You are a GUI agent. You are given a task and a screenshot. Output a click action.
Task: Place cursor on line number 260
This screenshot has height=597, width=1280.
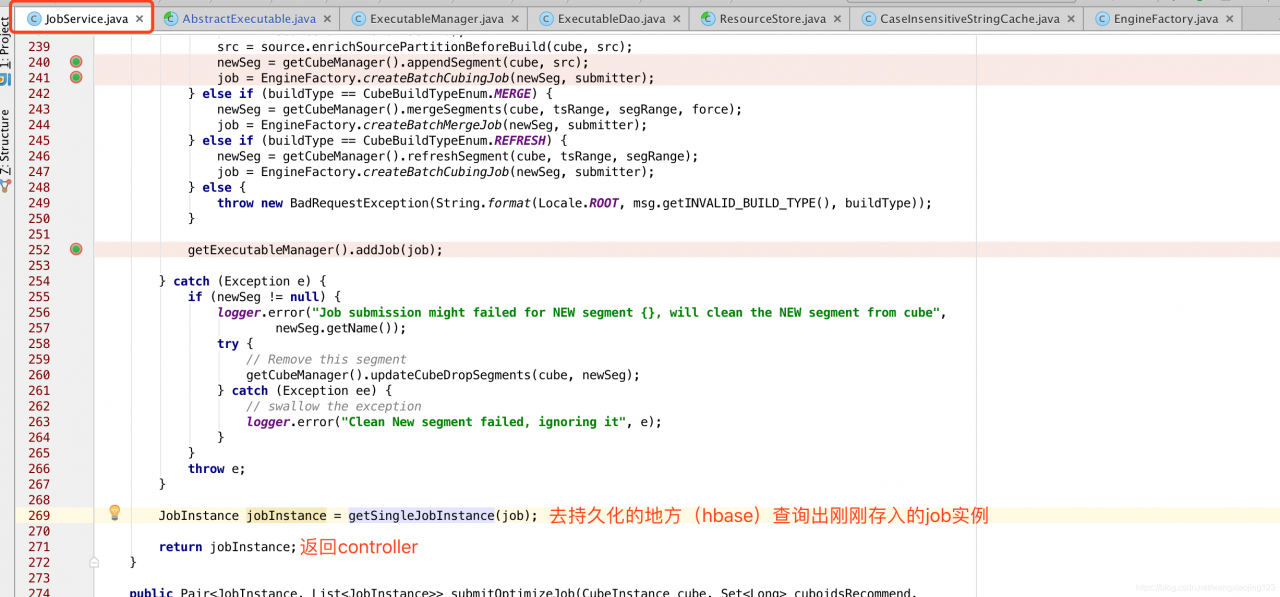39,375
